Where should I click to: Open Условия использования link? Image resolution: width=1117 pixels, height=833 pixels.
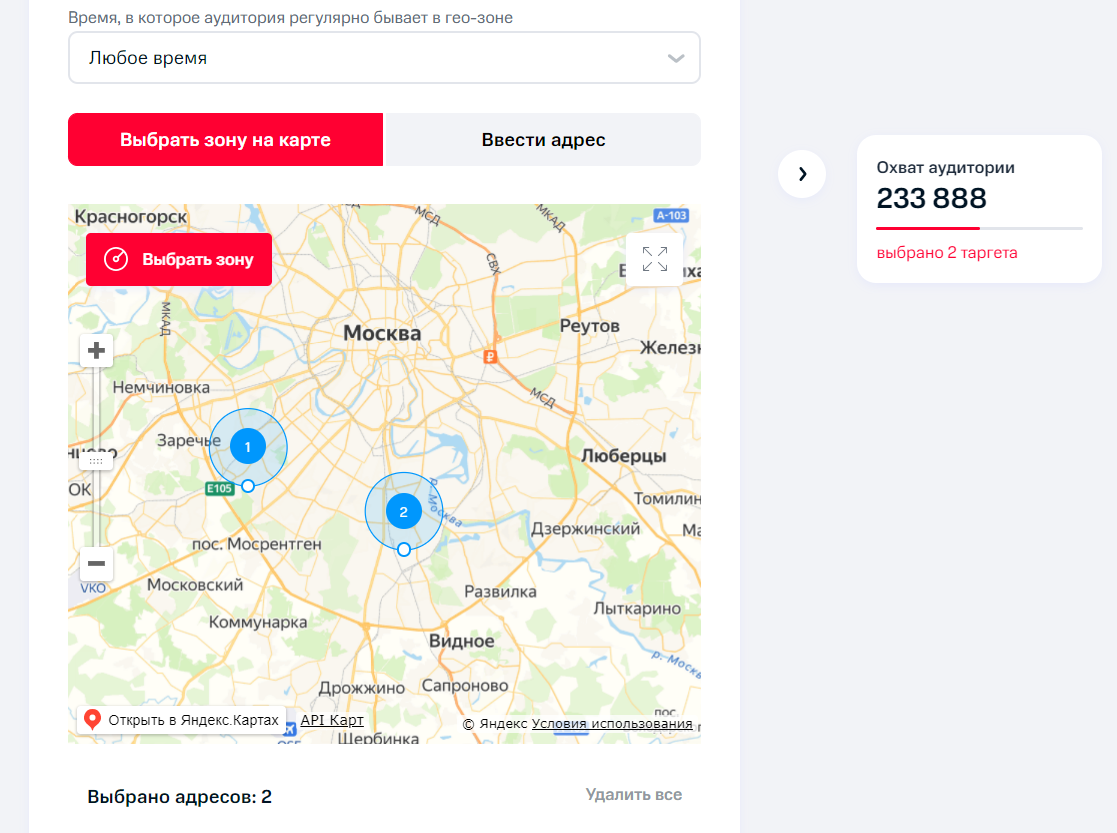tap(613, 722)
